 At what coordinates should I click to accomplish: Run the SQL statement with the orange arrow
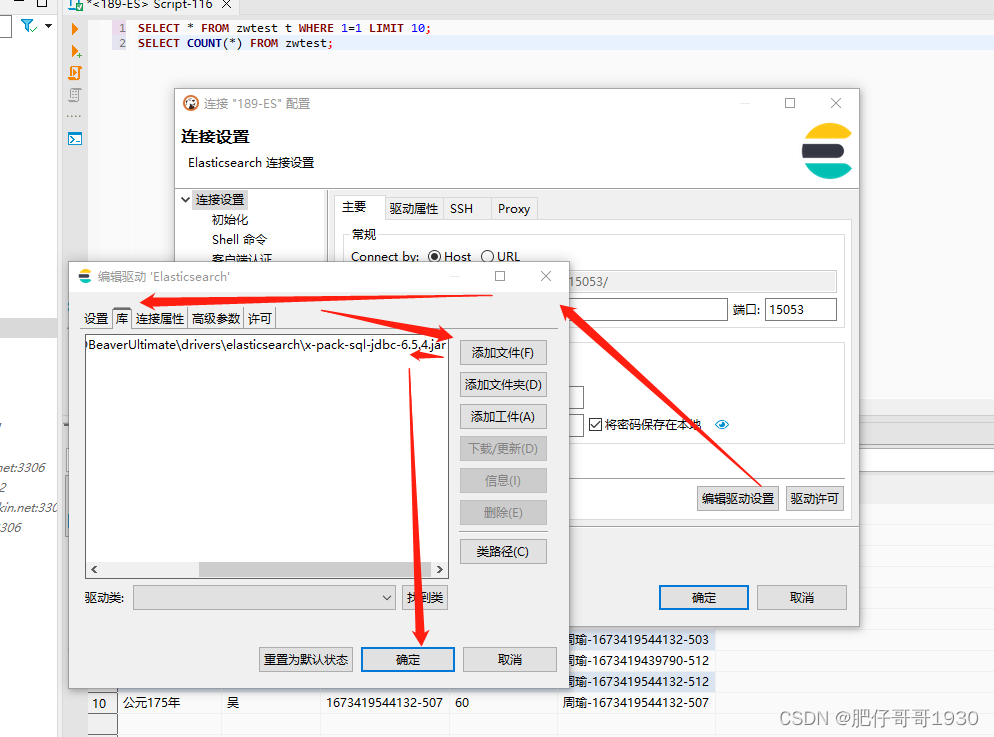75,29
